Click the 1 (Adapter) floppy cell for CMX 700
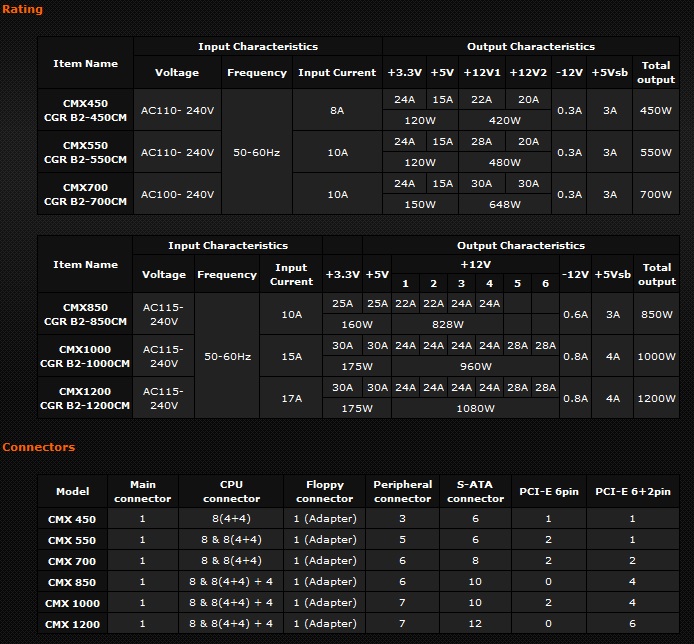The image size is (694, 644). [324, 560]
